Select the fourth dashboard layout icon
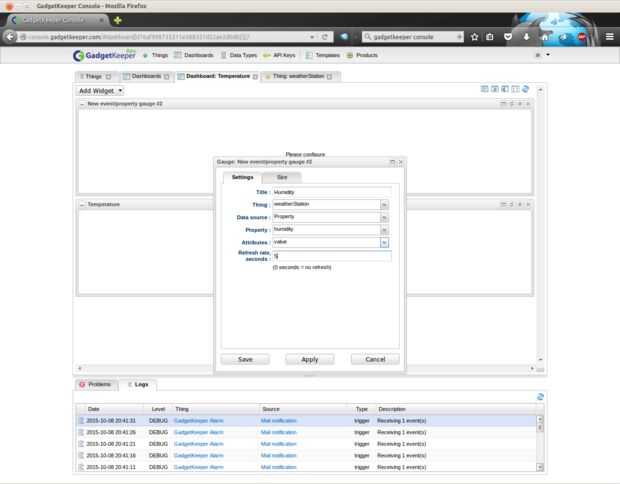 [x=515, y=89]
